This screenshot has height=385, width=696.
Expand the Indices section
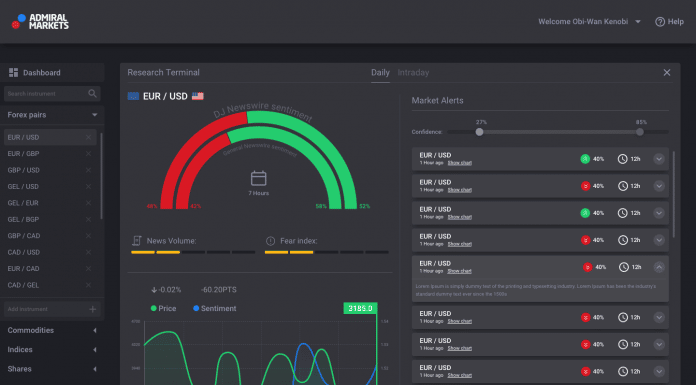coord(95,350)
